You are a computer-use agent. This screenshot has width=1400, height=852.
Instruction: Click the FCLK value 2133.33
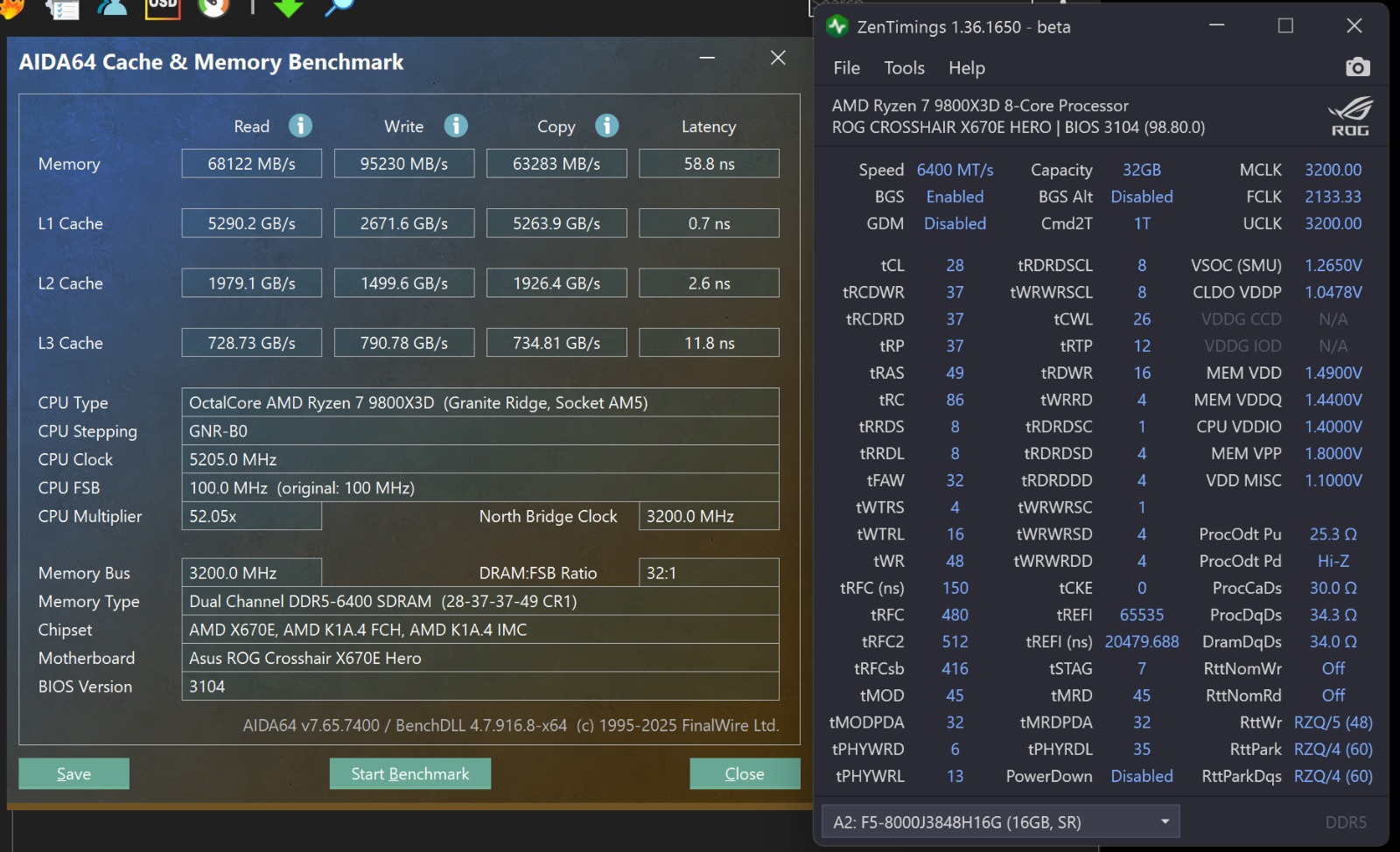tap(1333, 197)
